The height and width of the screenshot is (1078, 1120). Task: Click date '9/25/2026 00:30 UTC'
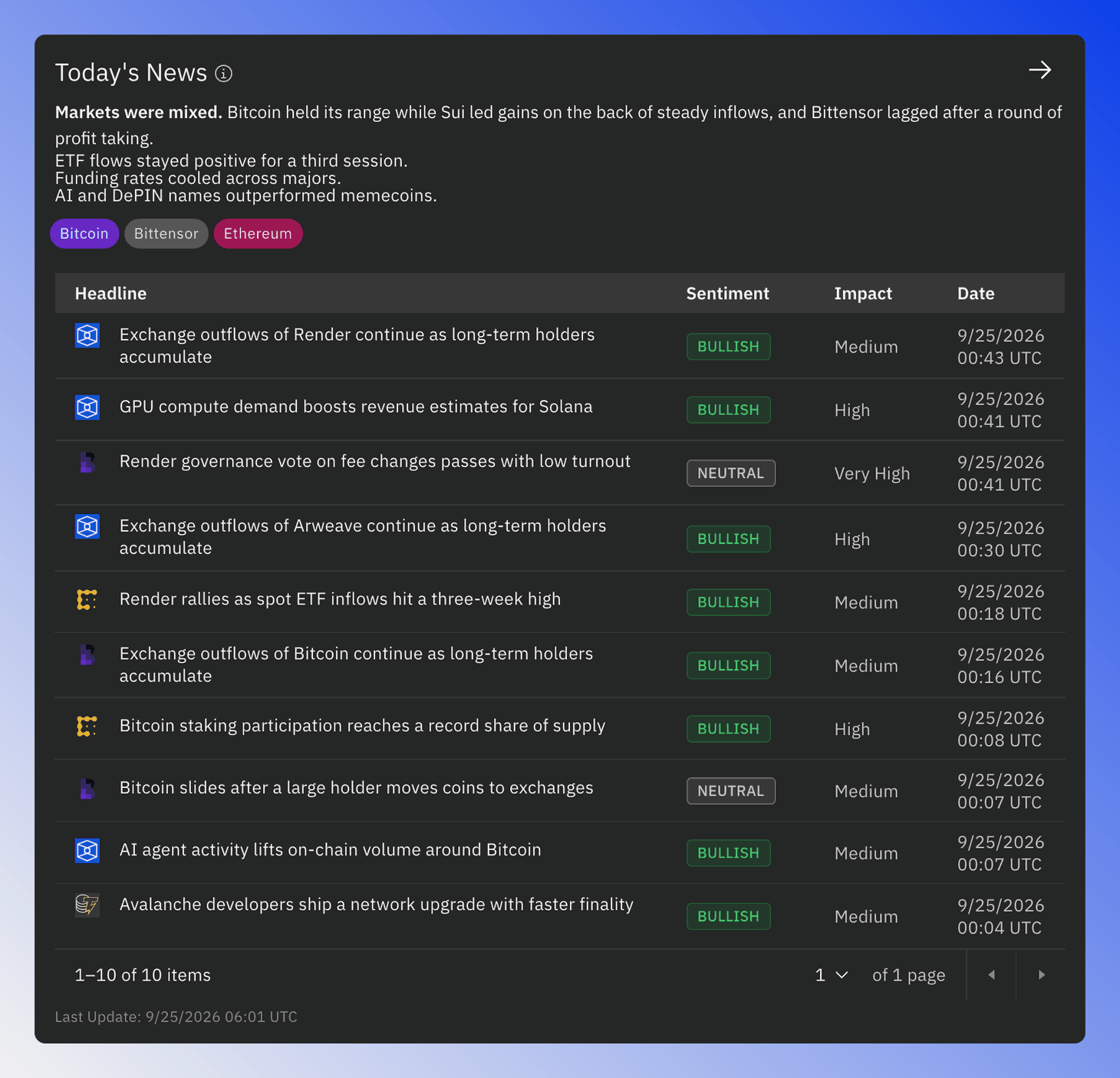1000,539
